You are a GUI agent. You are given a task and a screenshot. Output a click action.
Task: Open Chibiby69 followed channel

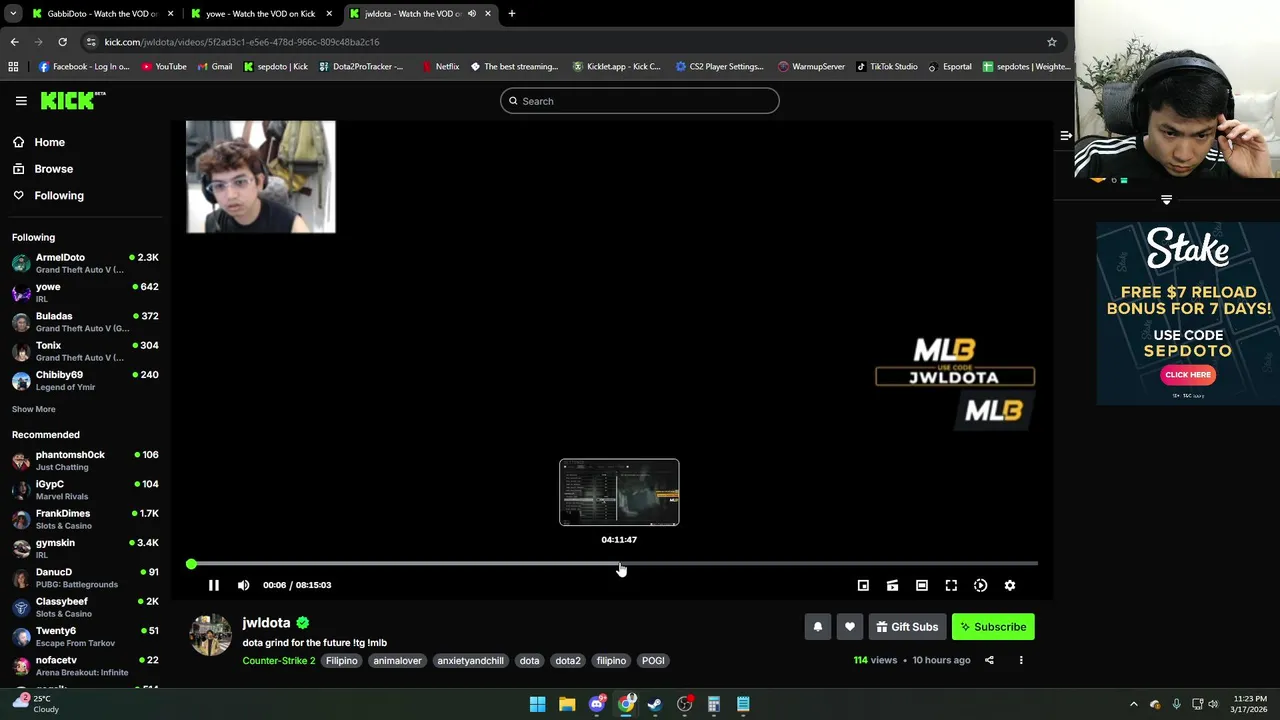(x=85, y=380)
